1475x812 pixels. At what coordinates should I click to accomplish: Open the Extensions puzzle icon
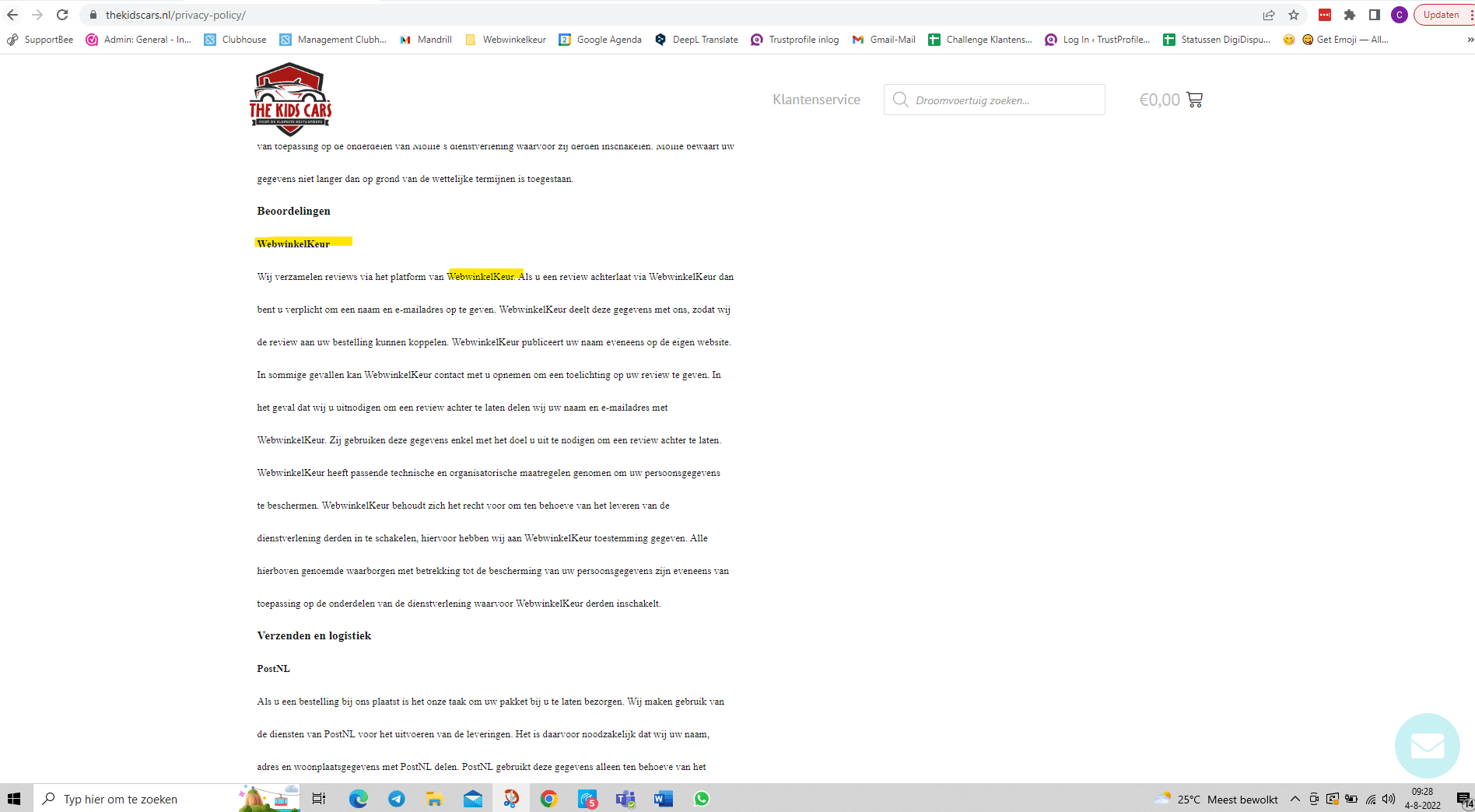pos(1350,15)
